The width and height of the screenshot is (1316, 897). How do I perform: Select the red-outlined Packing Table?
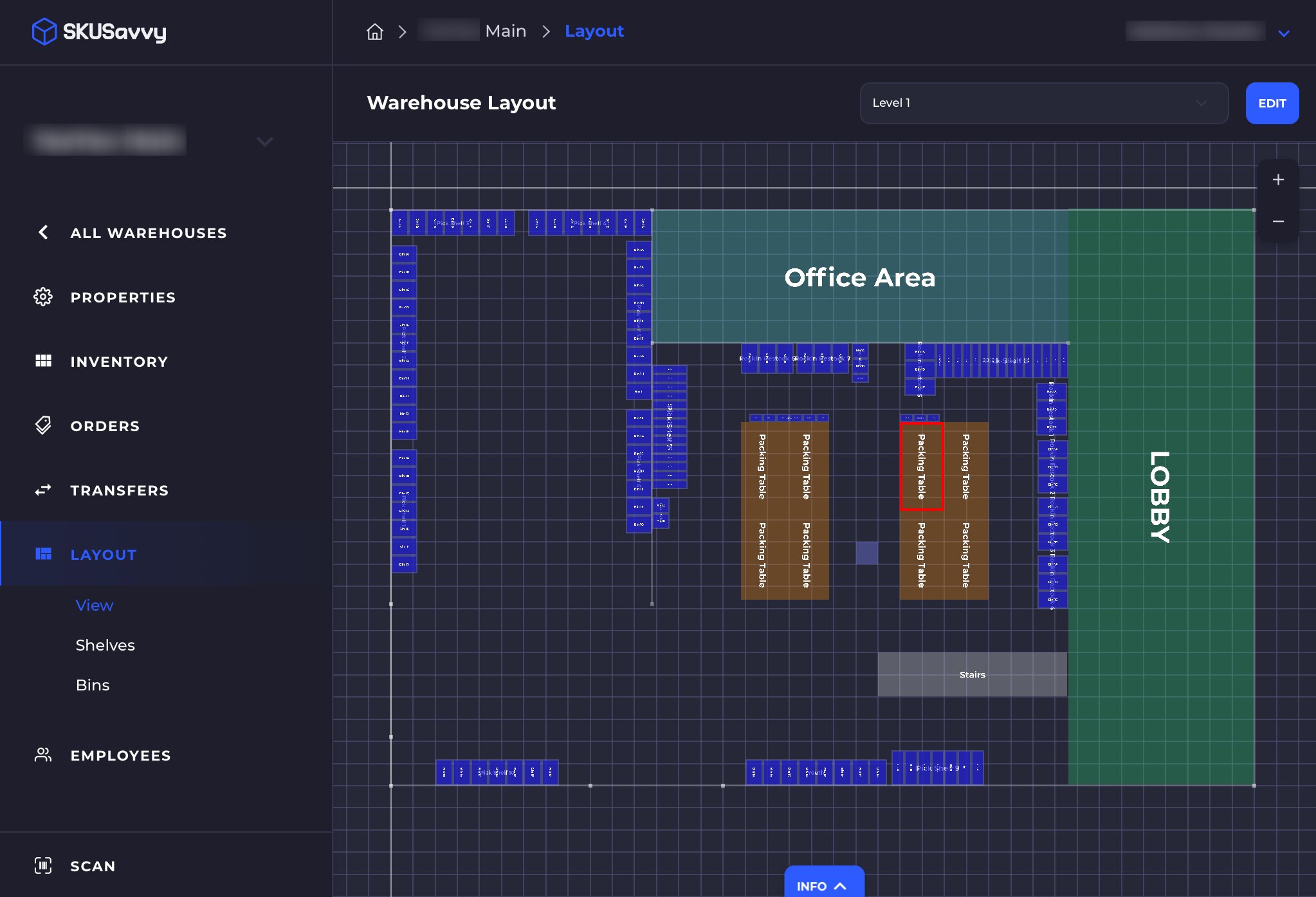(x=921, y=467)
